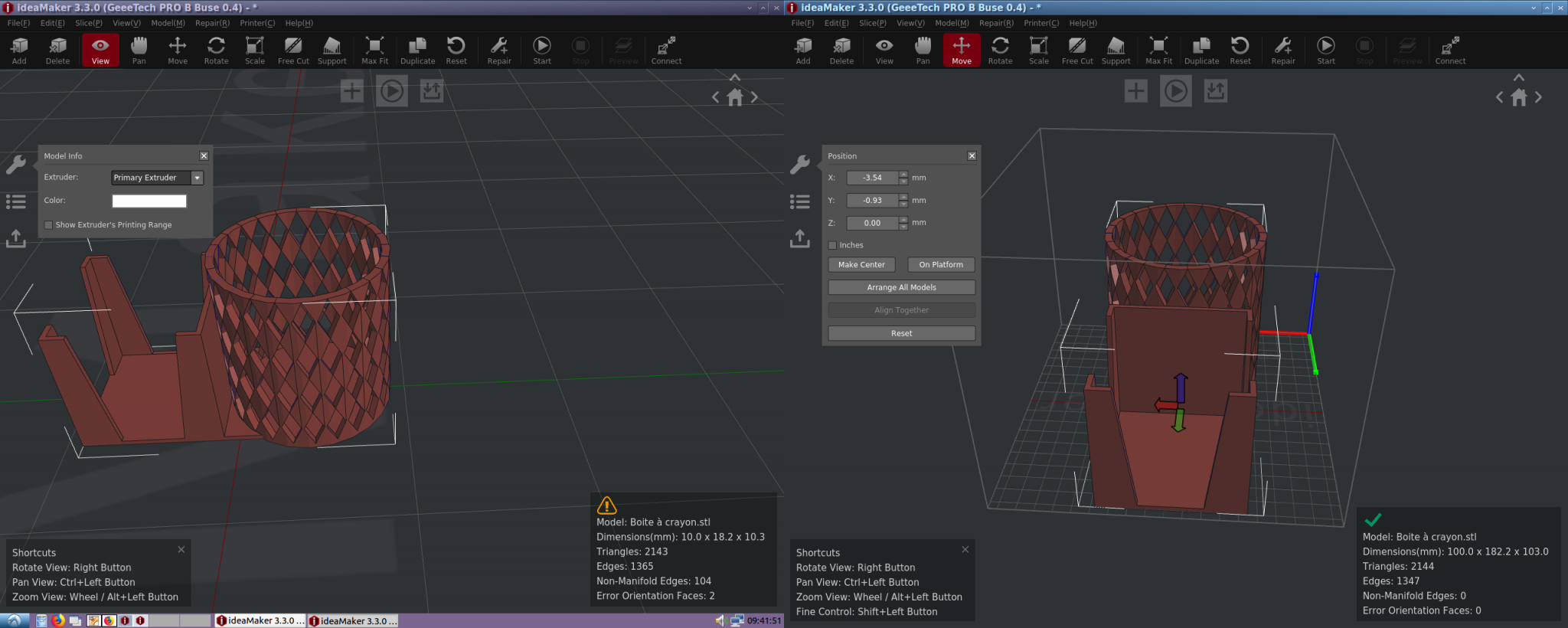Screen dimensions: 1568x628
Task: Click wrench side icon in right window
Action: point(800,164)
